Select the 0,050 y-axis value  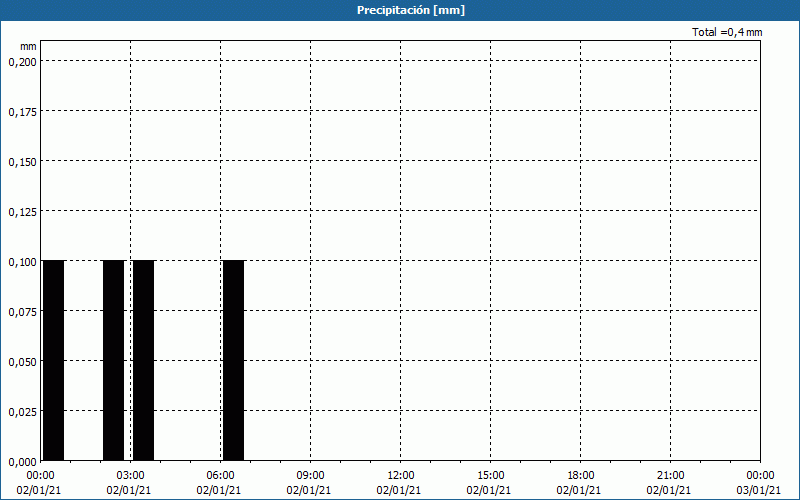(x=22, y=362)
